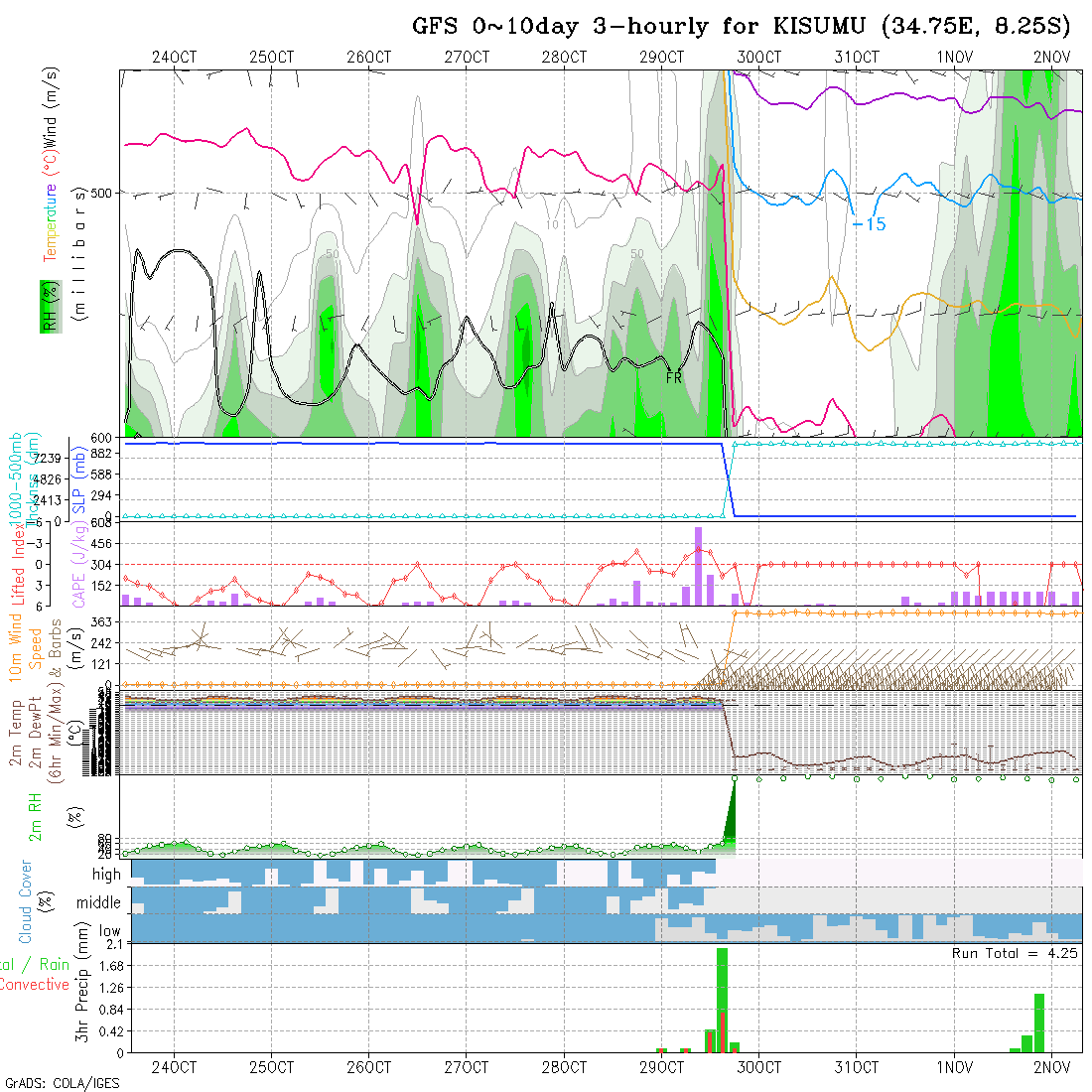This screenshot has height=1092, width=1092.
Task: Click the Run Total = 4.25 text
Action: [1015, 953]
